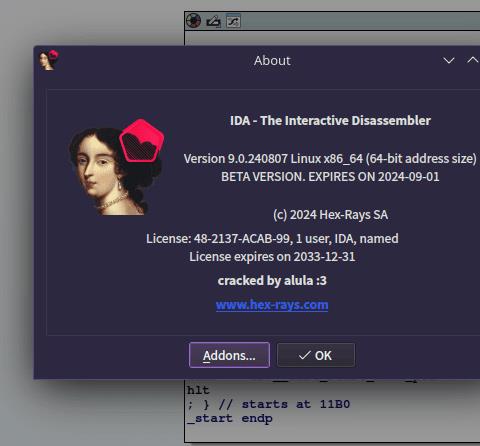
Task: Click the "Version 9.0.240807 Linux x86_64" line
Action: pyautogui.click(x=330, y=159)
